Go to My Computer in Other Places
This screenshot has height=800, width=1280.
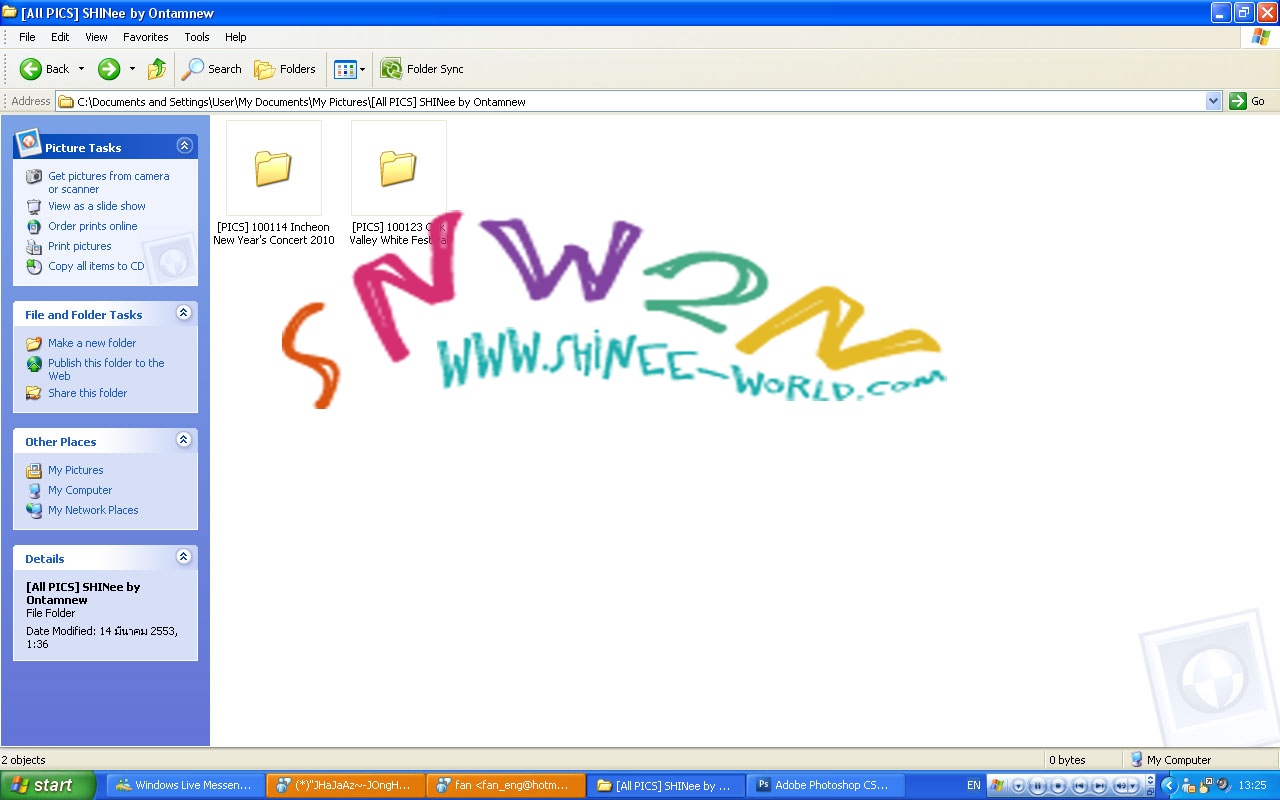coord(80,490)
